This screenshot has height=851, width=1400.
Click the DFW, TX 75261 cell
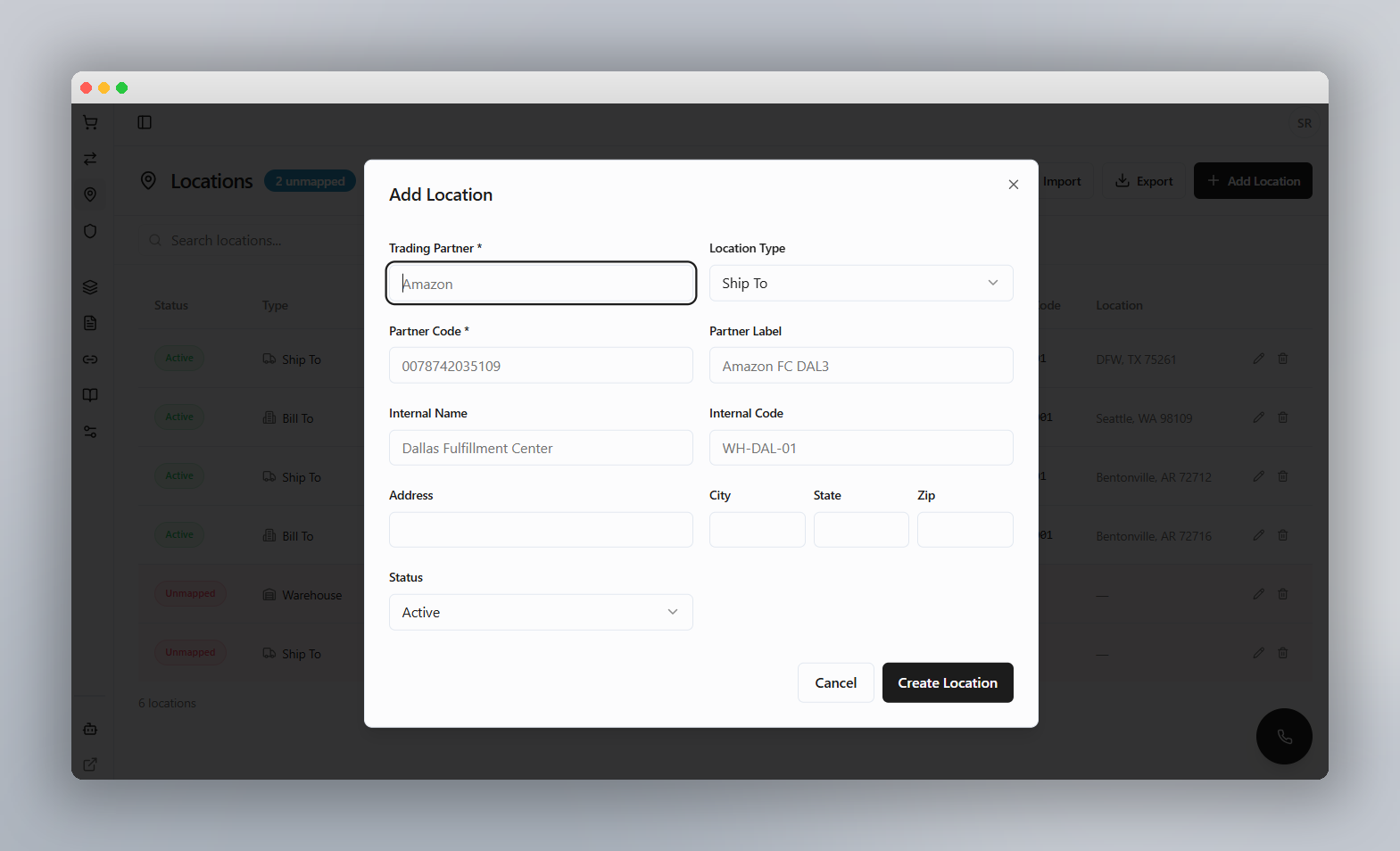[x=1136, y=359]
